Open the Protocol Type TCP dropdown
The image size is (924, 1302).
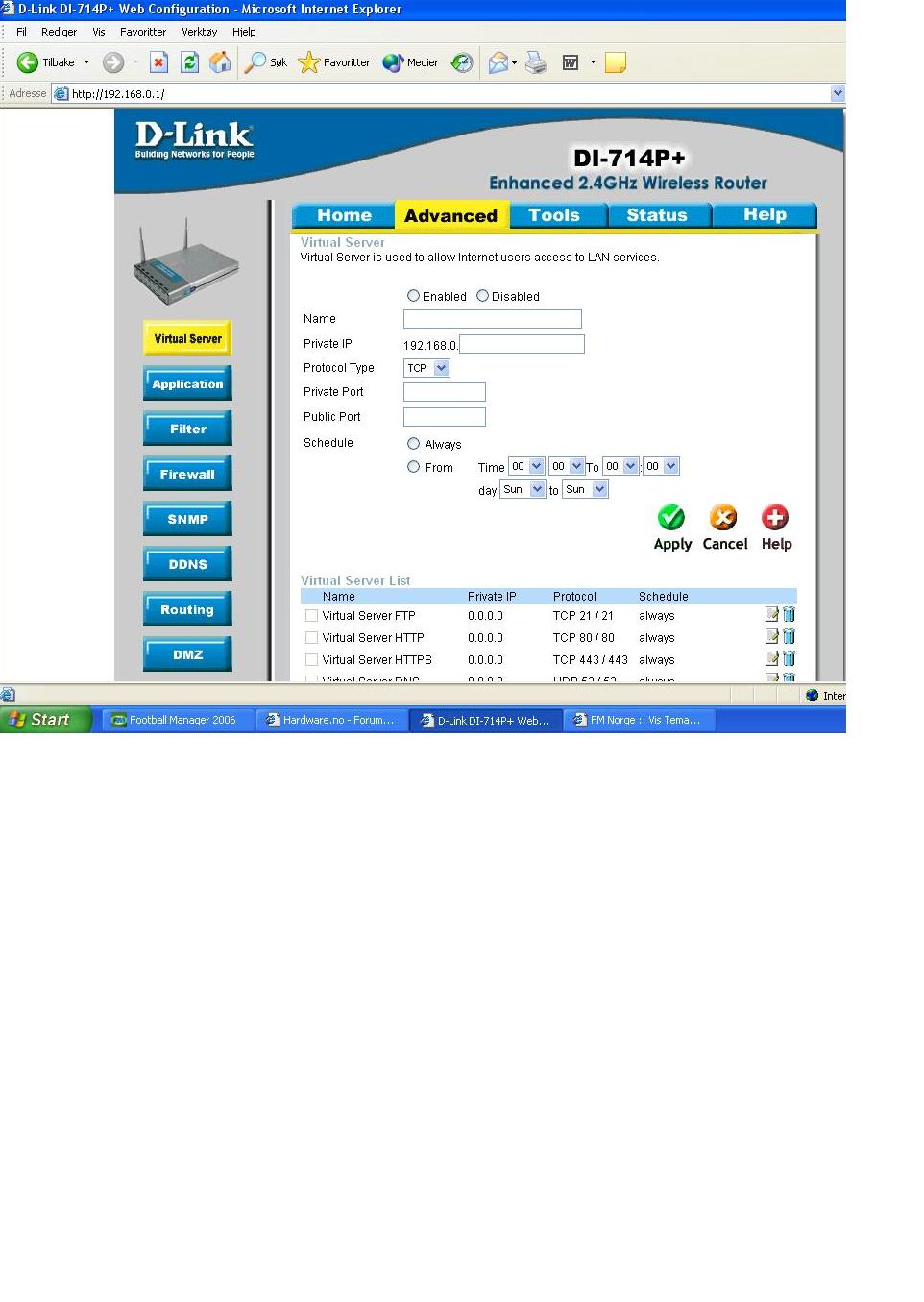[426, 368]
